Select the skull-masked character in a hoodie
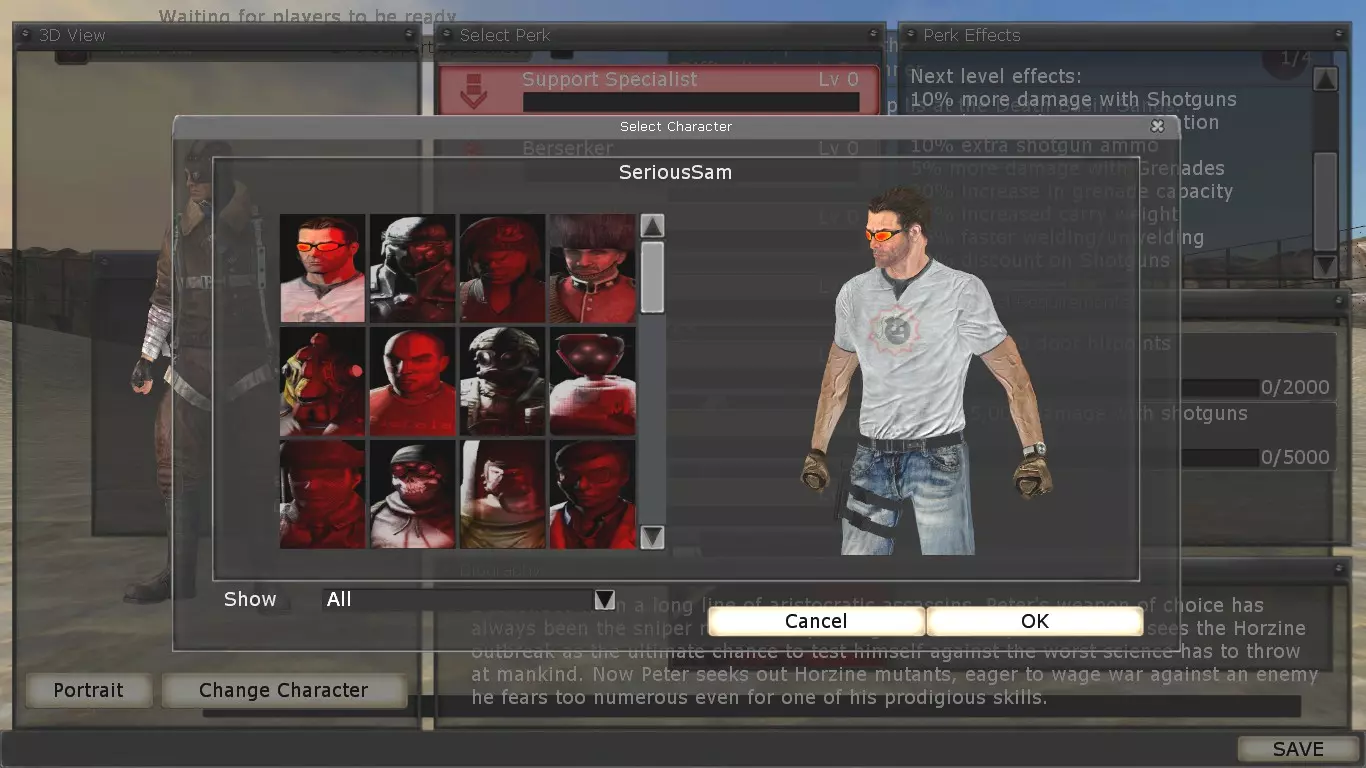The image size is (1366, 768). [x=412, y=494]
